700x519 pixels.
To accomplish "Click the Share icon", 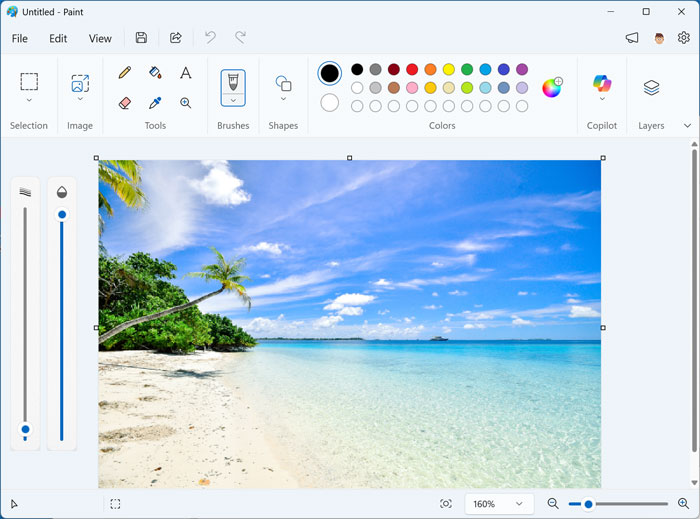I will click(176, 38).
